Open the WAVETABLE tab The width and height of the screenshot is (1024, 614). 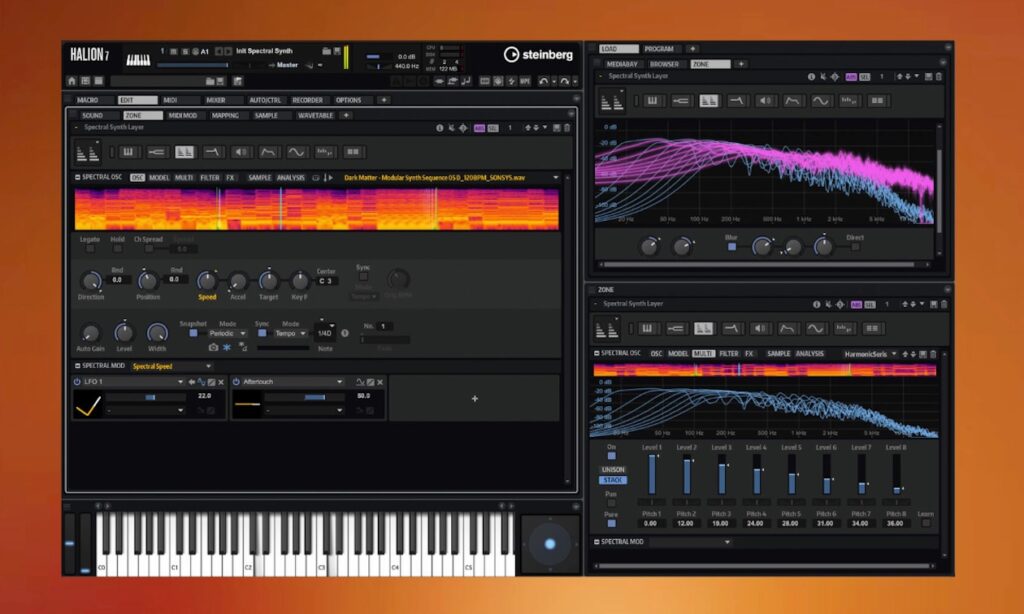pyautogui.click(x=315, y=116)
